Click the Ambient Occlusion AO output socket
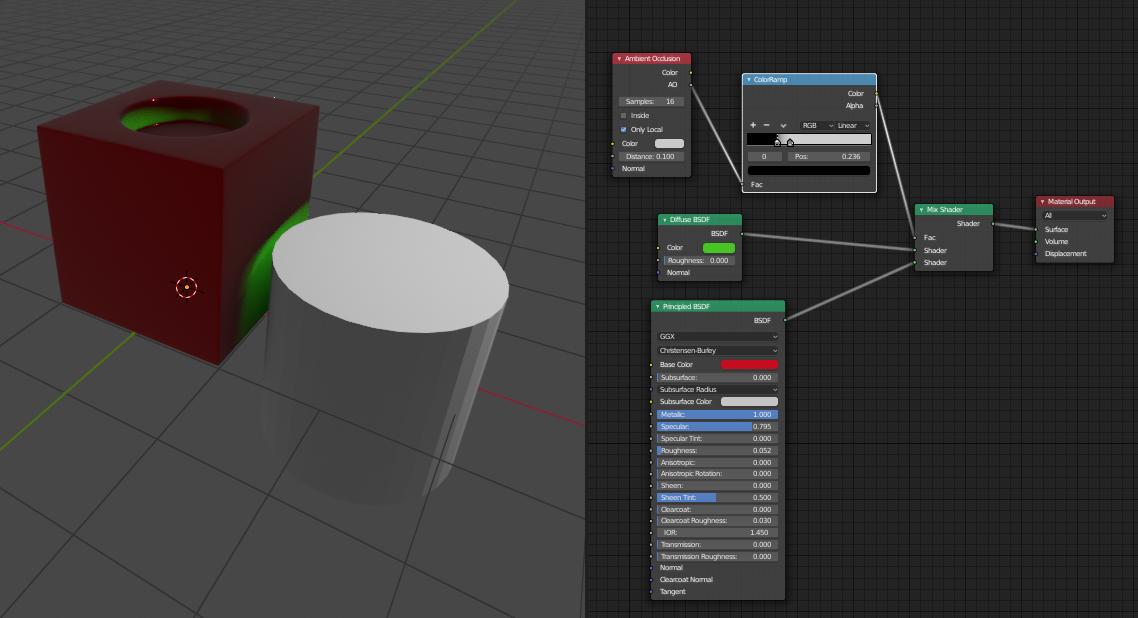 tap(691, 85)
